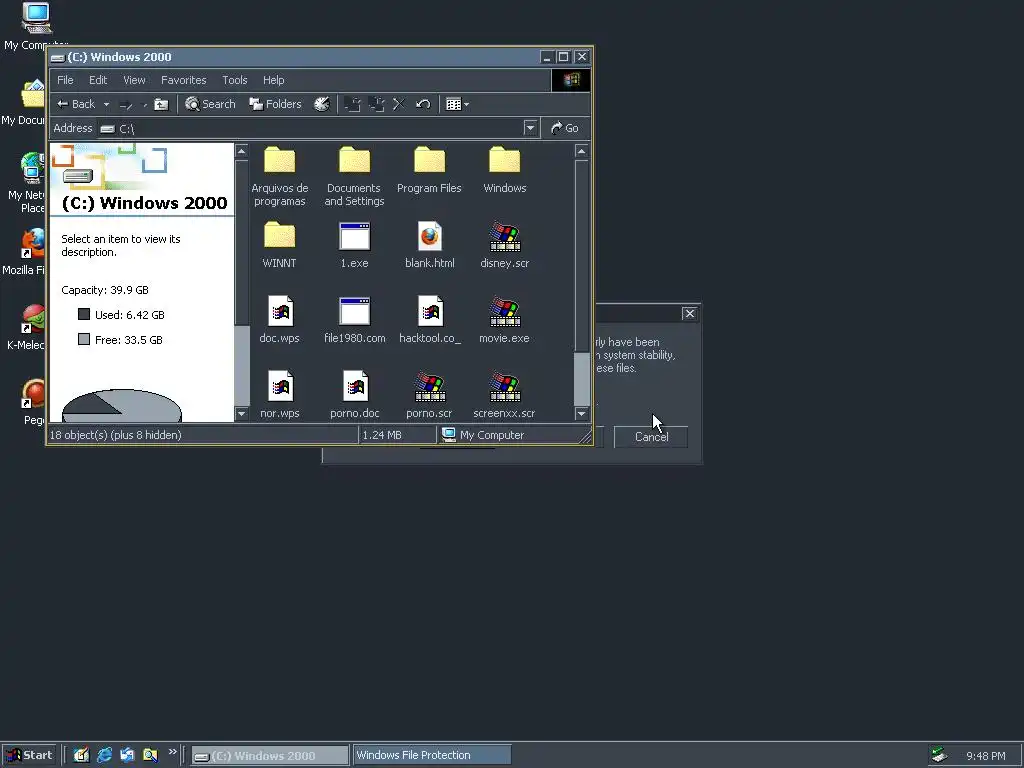Click the Copy To toolbar icon
The height and width of the screenshot is (768, 1024).
pyautogui.click(x=376, y=104)
